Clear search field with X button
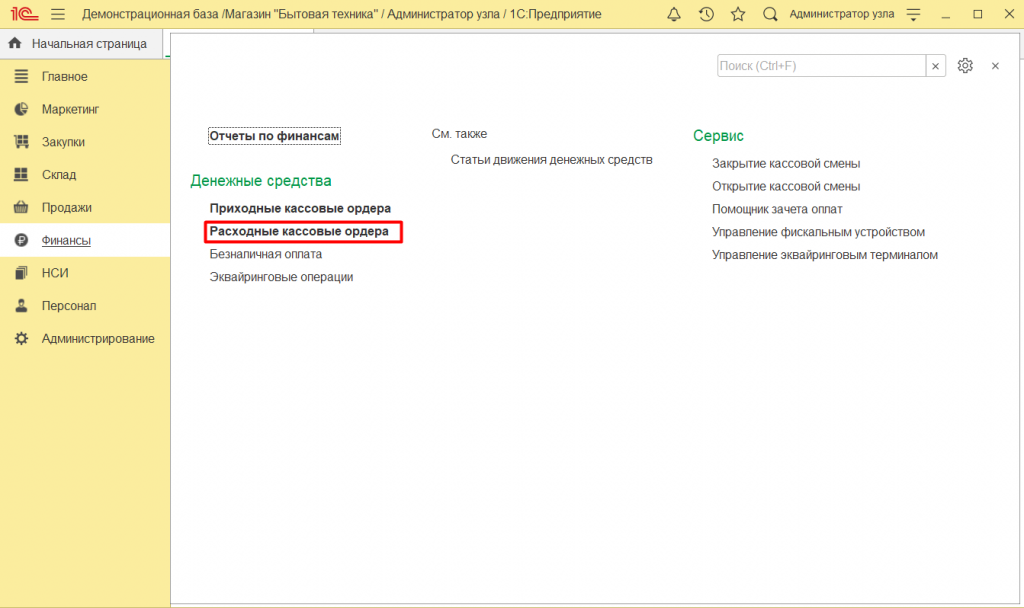 [936, 66]
